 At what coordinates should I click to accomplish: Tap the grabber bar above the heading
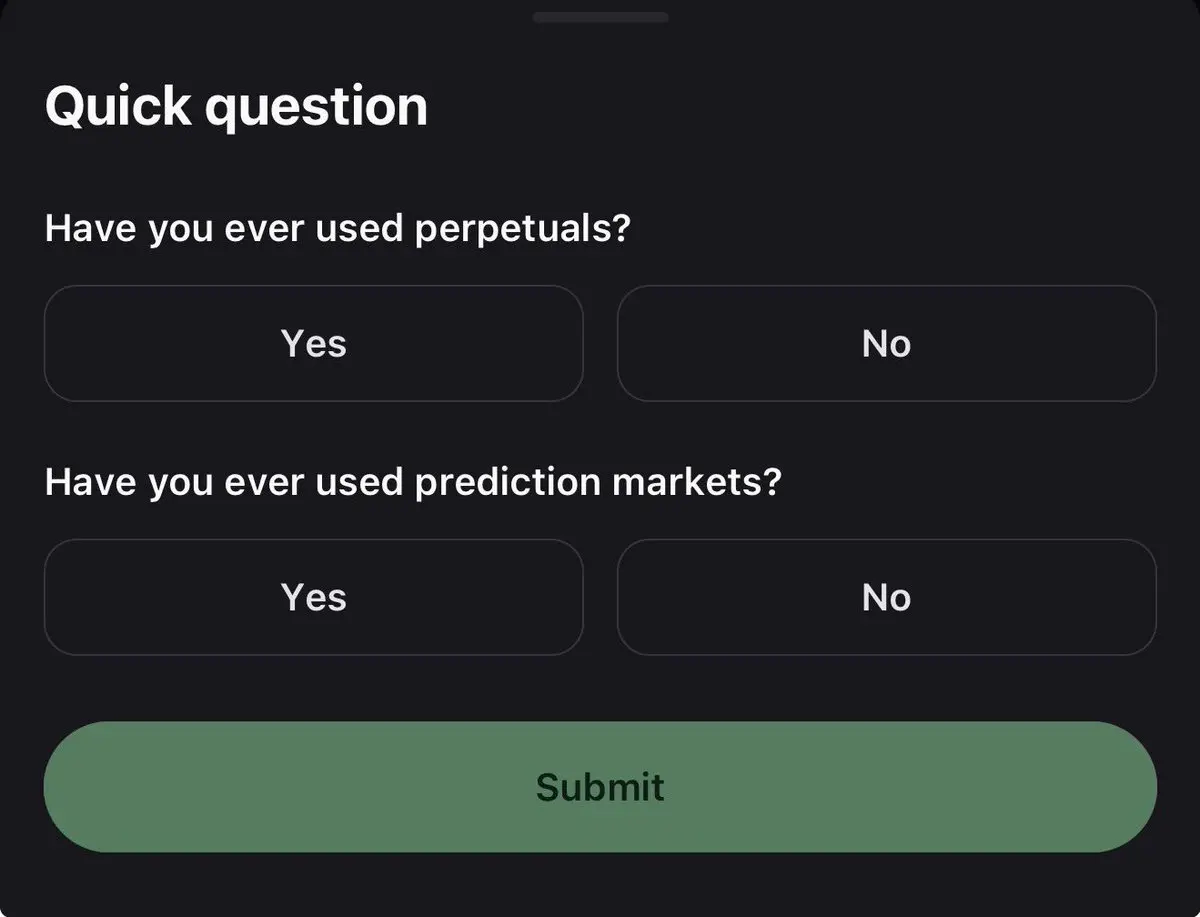[x=600, y=17]
